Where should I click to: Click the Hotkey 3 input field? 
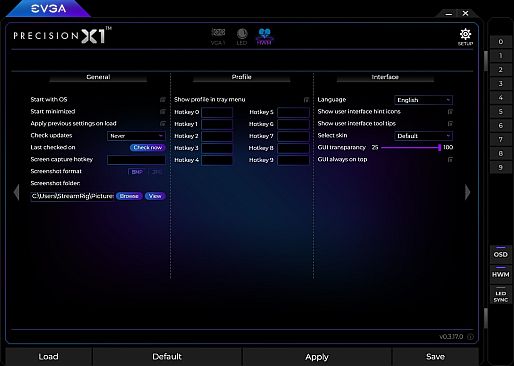point(217,148)
